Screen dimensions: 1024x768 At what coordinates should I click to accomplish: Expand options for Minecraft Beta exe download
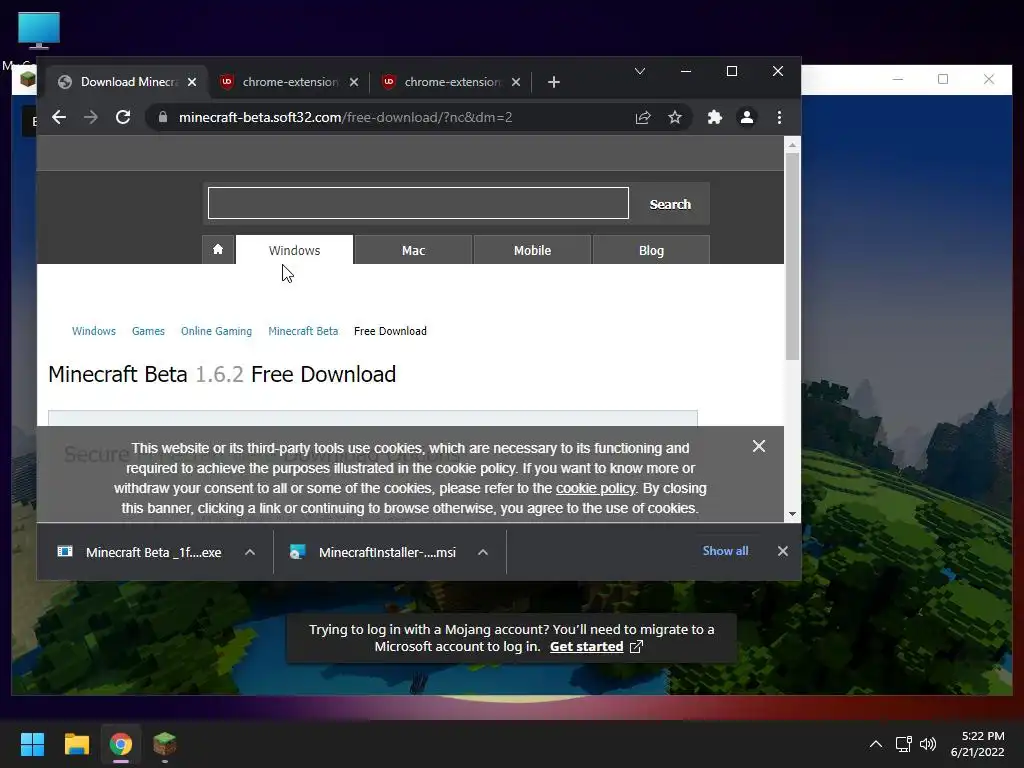pyautogui.click(x=249, y=552)
